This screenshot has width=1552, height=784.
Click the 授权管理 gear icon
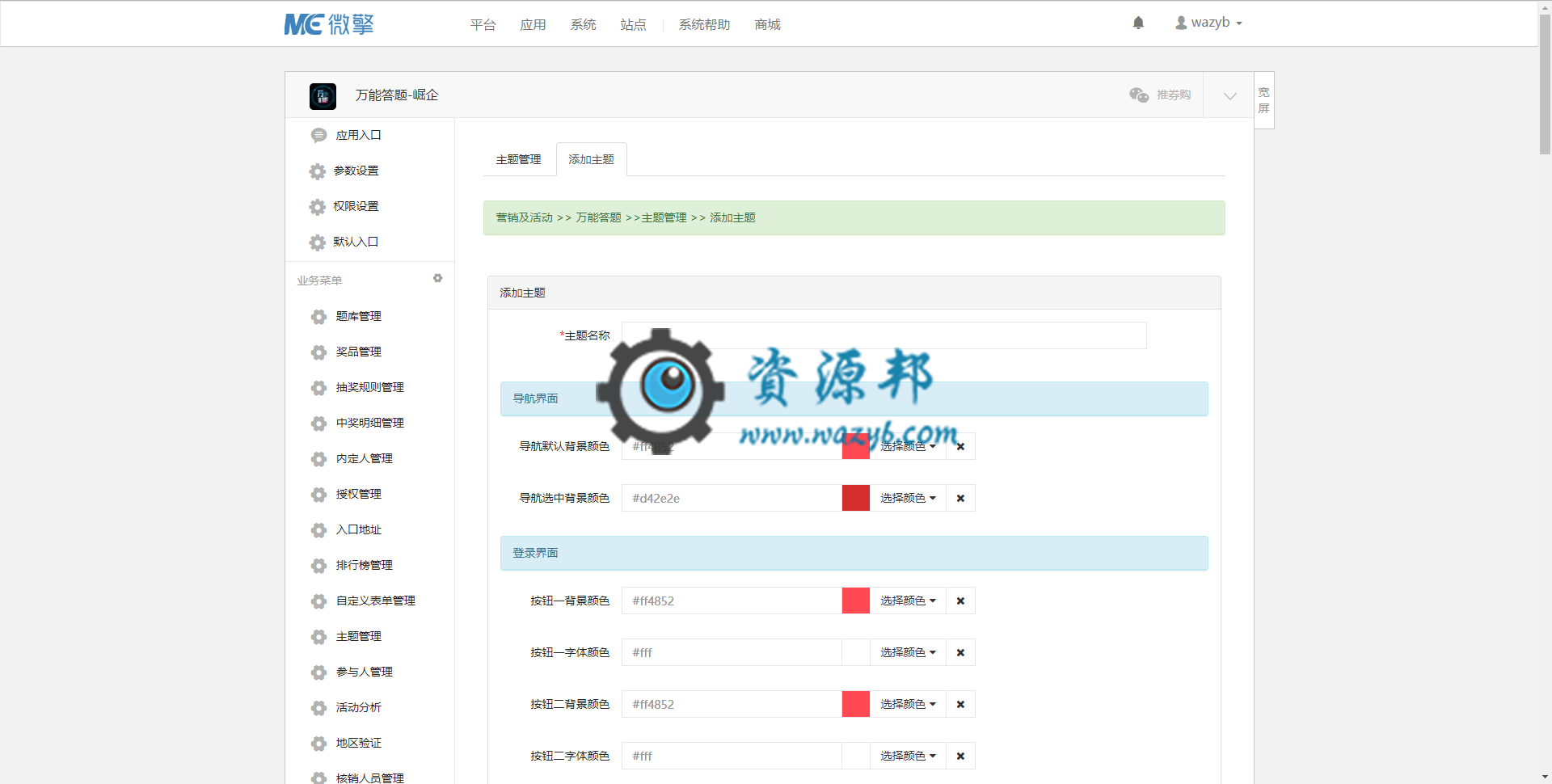[x=318, y=495]
